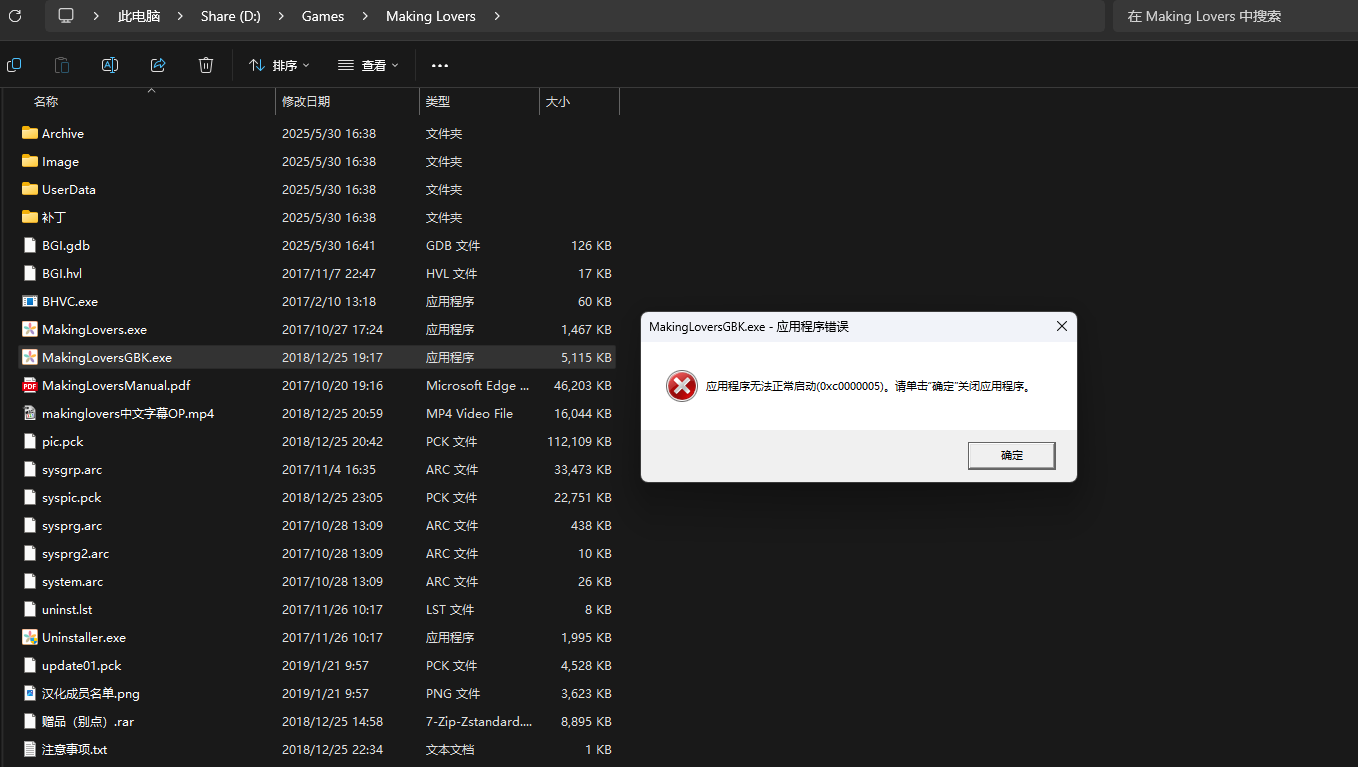
Task: Select the Image folder icon
Action: (30, 161)
